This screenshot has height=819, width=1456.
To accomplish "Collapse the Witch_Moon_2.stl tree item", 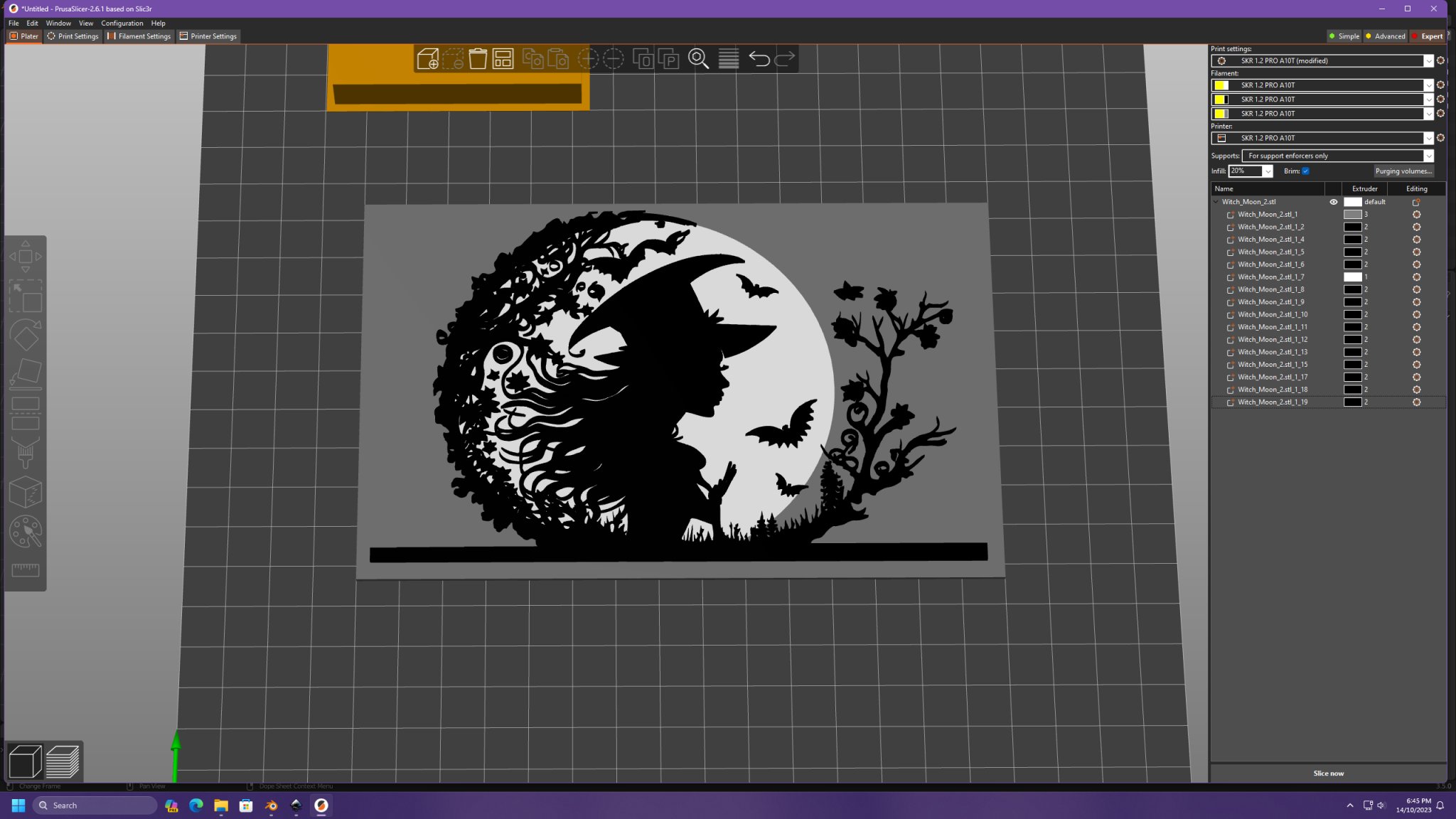I will point(1216,202).
